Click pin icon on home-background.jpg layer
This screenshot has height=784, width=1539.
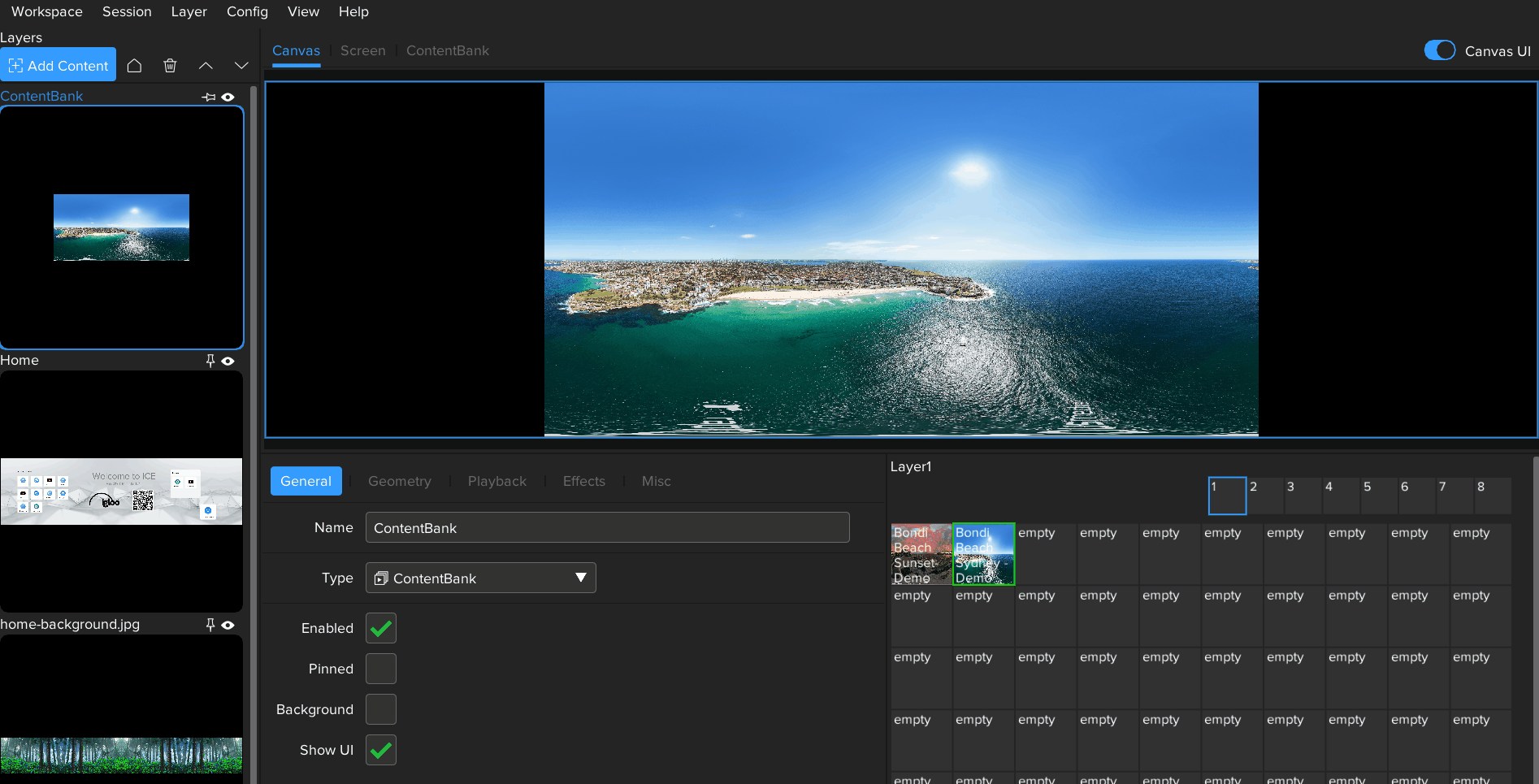(x=210, y=625)
